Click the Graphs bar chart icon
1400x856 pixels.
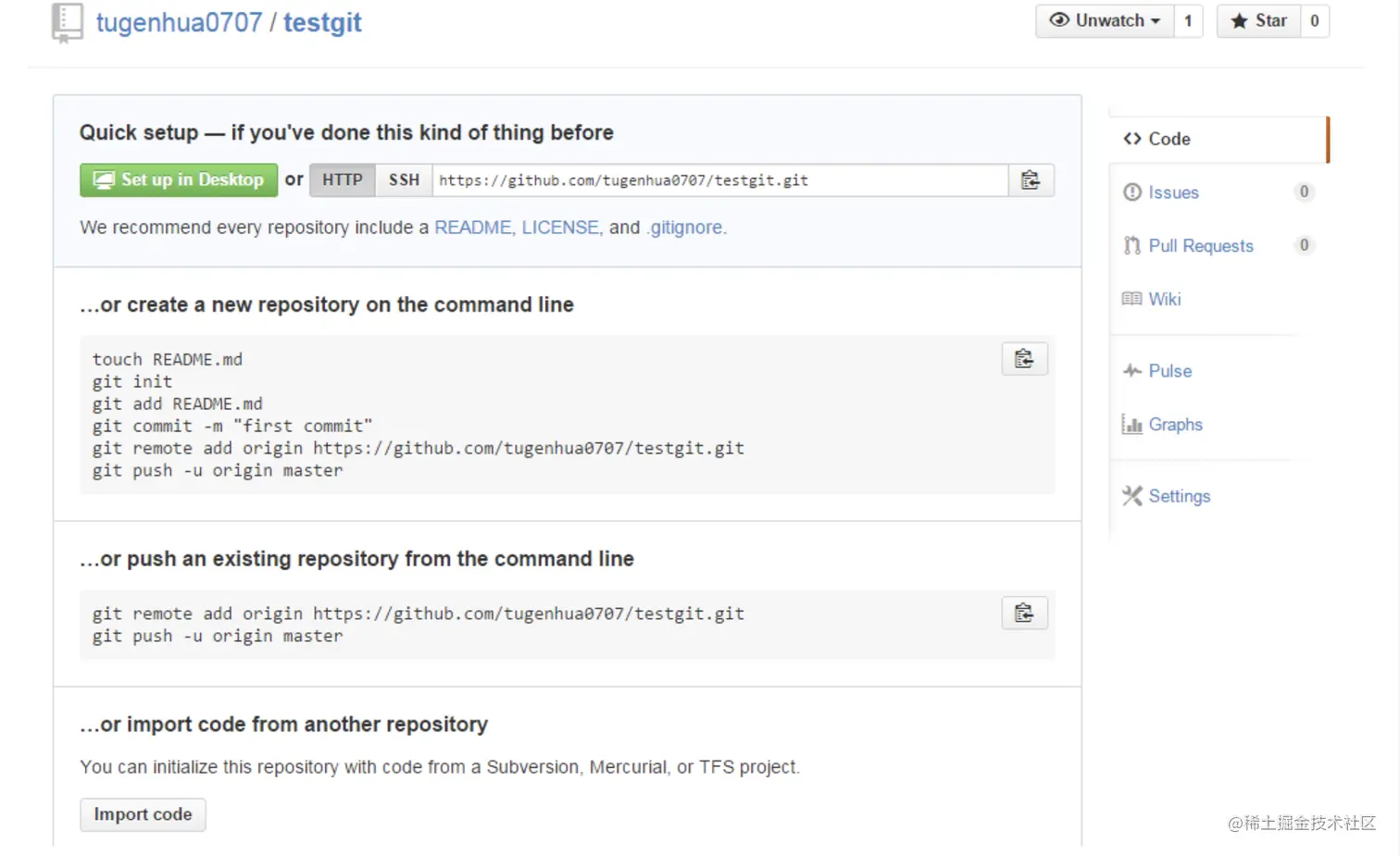[x=1131, y=425]
